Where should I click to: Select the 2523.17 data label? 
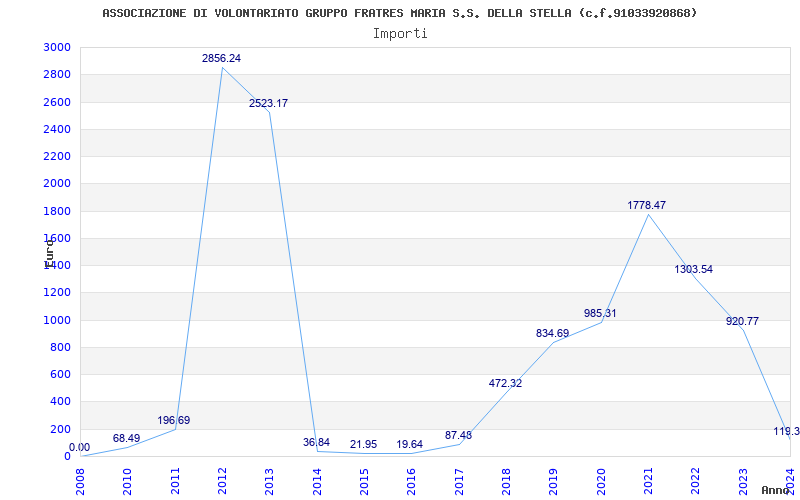268,104
